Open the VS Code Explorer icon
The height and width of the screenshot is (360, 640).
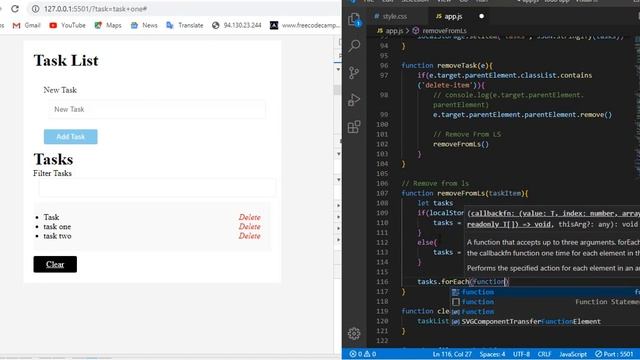(354, 19)
